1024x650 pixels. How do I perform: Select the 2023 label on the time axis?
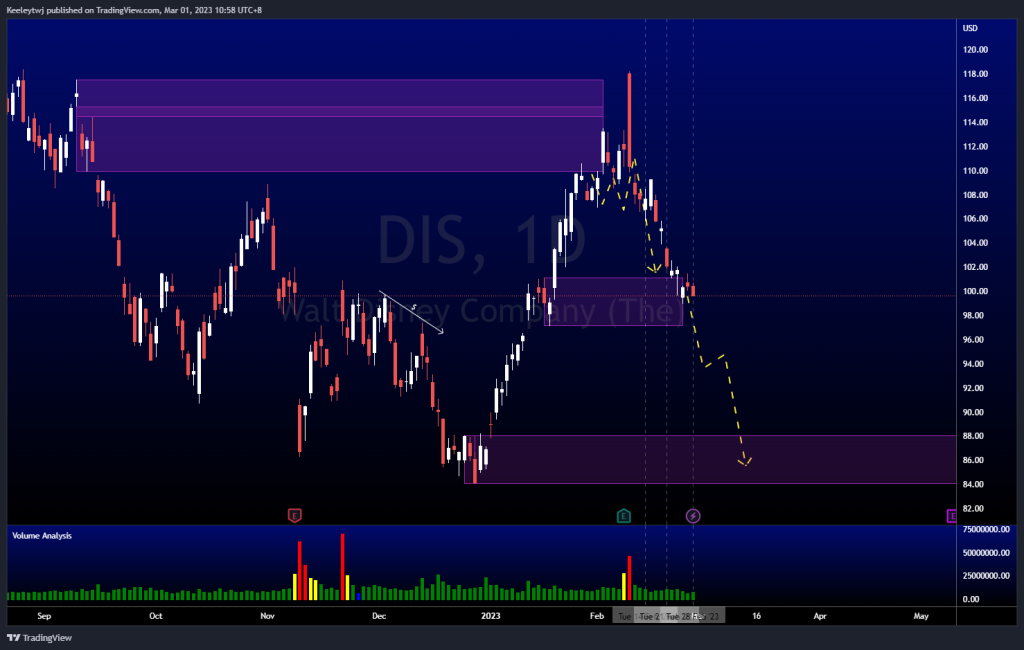tap(489, 617)
